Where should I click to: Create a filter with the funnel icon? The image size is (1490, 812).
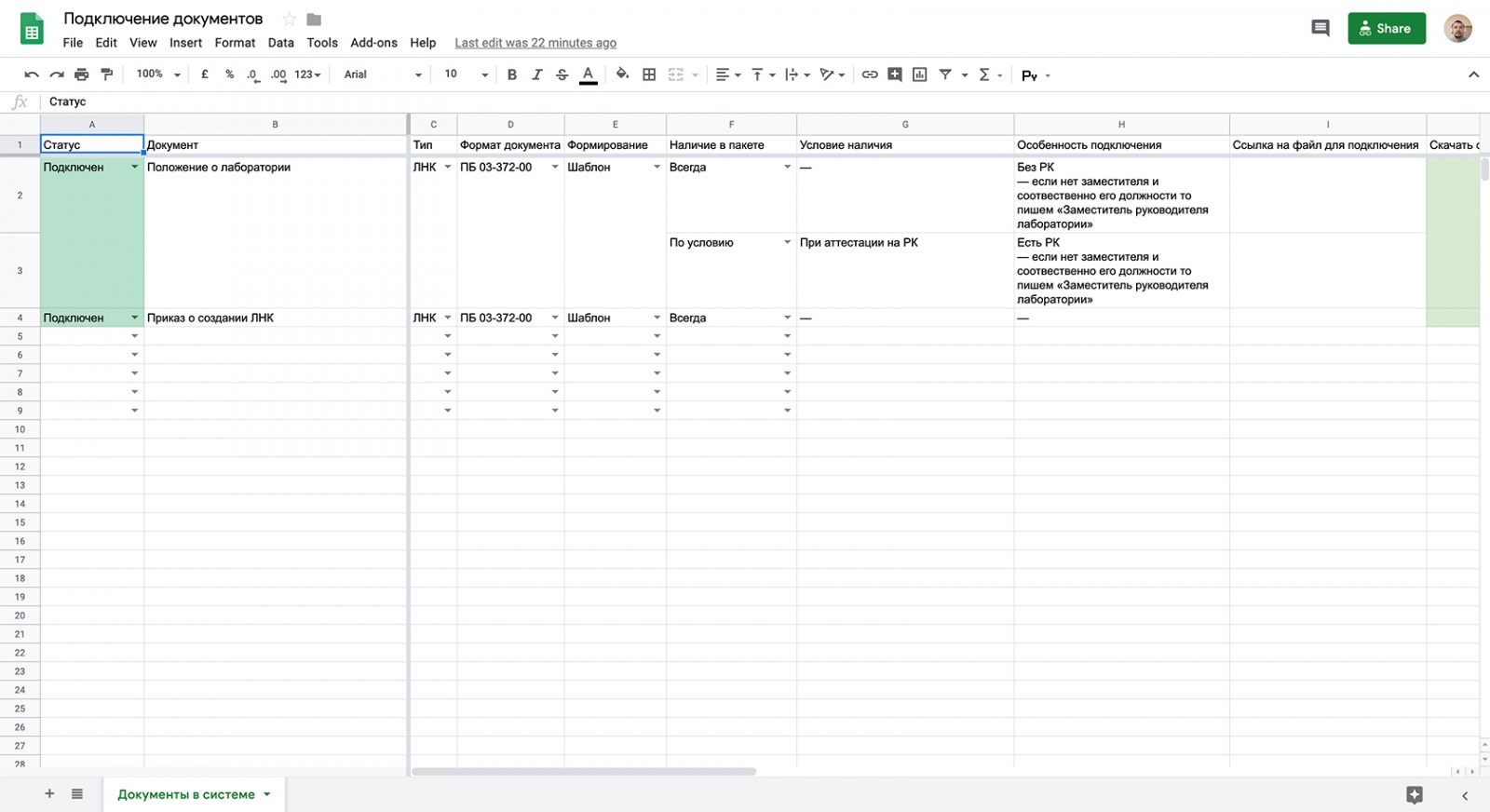(945, 74)
